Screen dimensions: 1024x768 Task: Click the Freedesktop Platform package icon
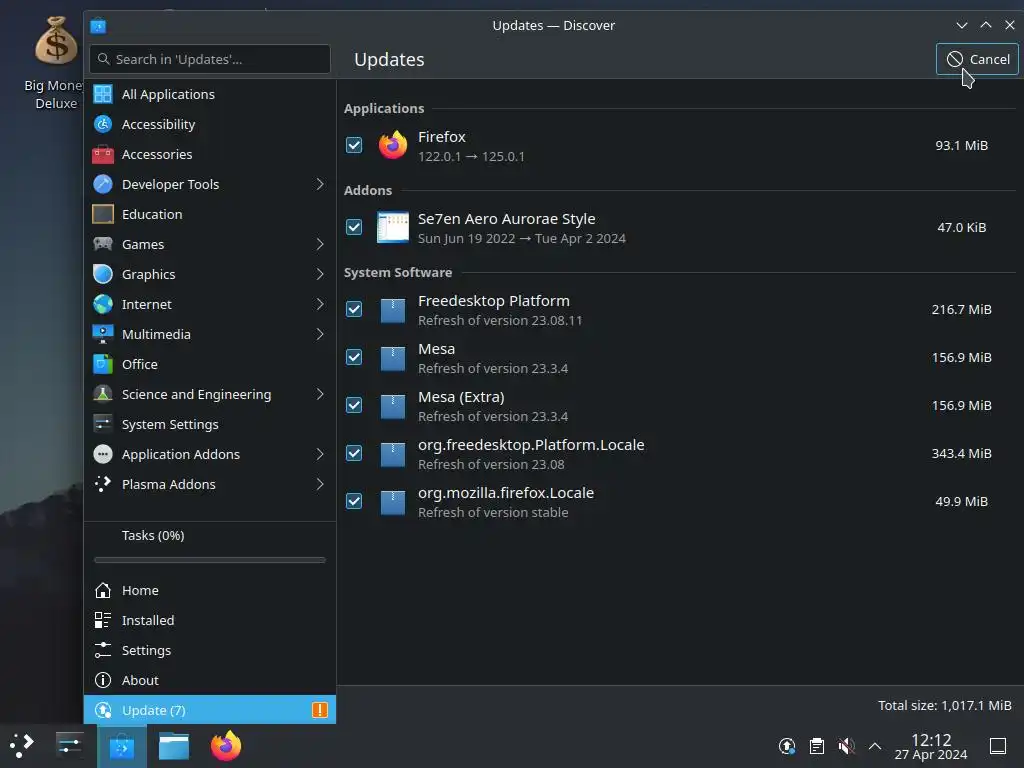click(392, 310)
